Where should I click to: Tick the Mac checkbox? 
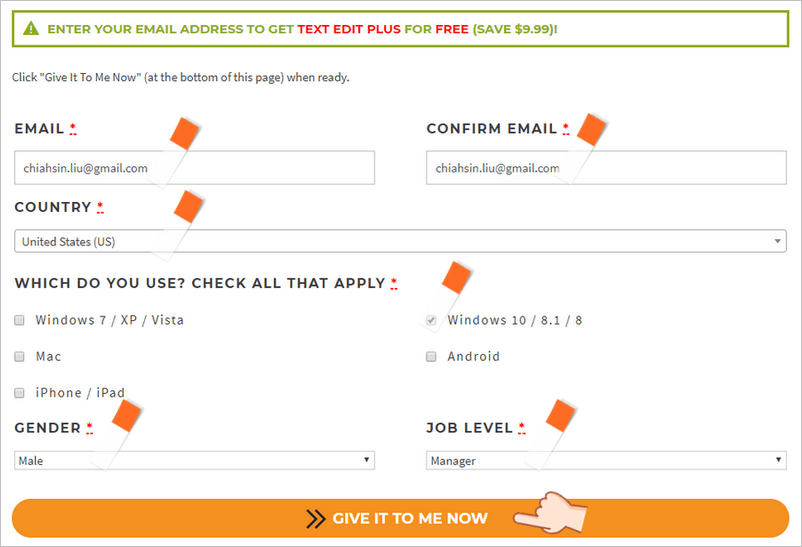pyautogui.click(x=19, y=357)
